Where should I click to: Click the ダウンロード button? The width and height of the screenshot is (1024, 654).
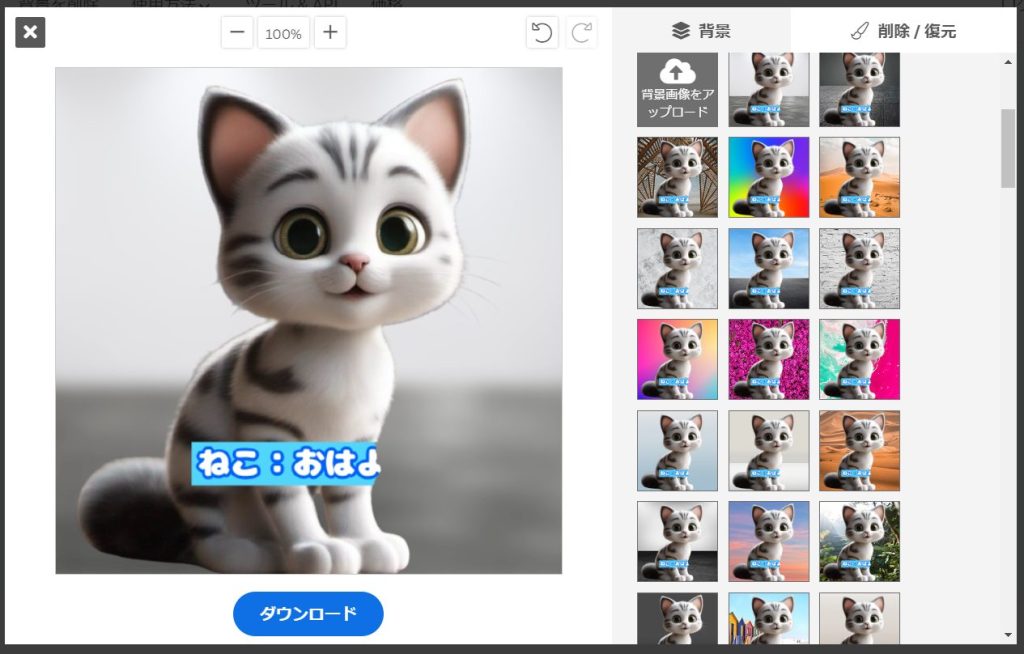(308, 613)
